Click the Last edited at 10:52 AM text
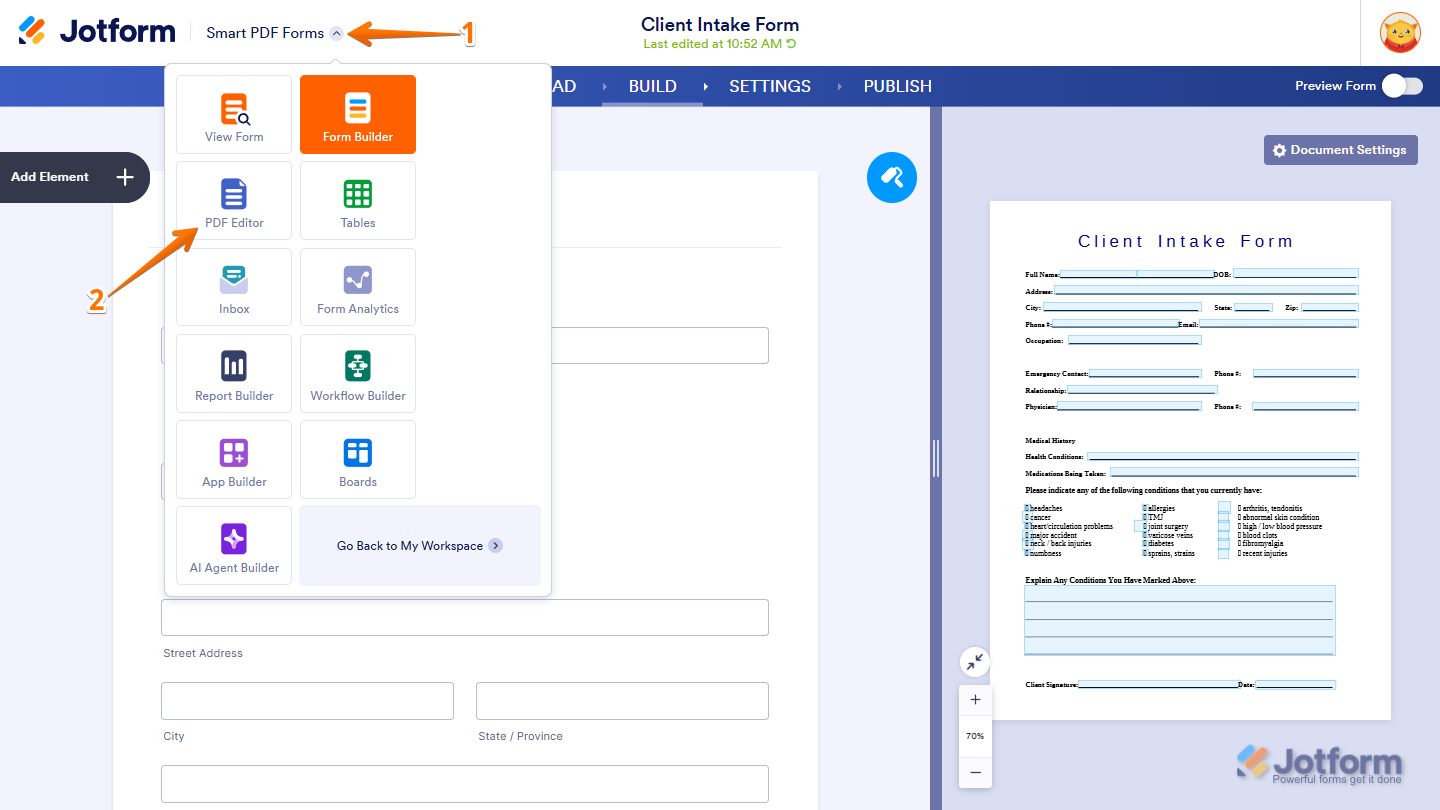 click(x=712, y=44)
